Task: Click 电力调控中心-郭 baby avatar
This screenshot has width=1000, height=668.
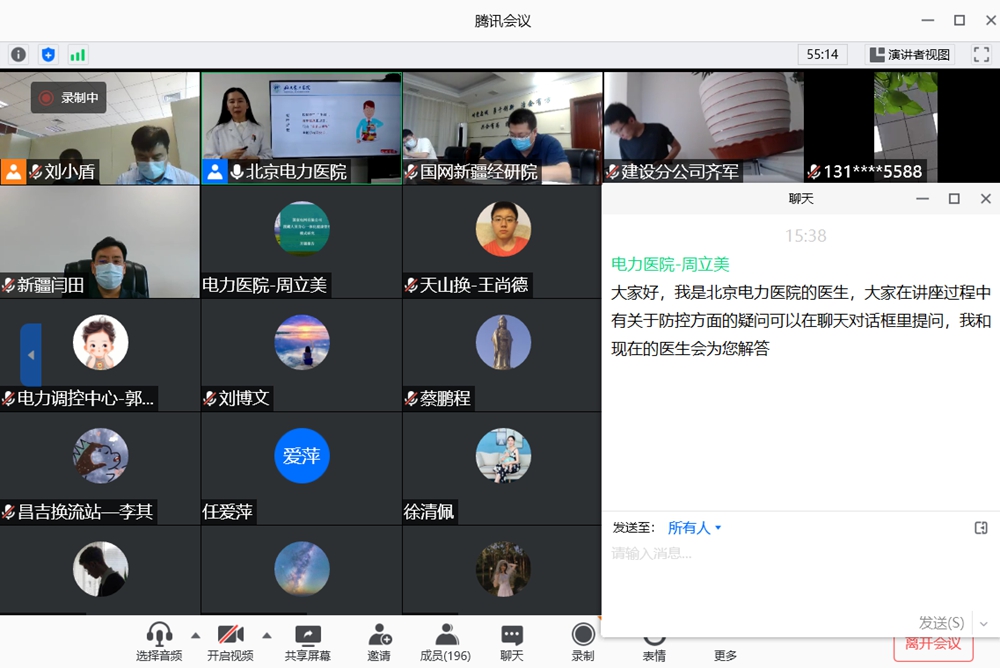Action: pyautogui.click(x=101, y=343)
